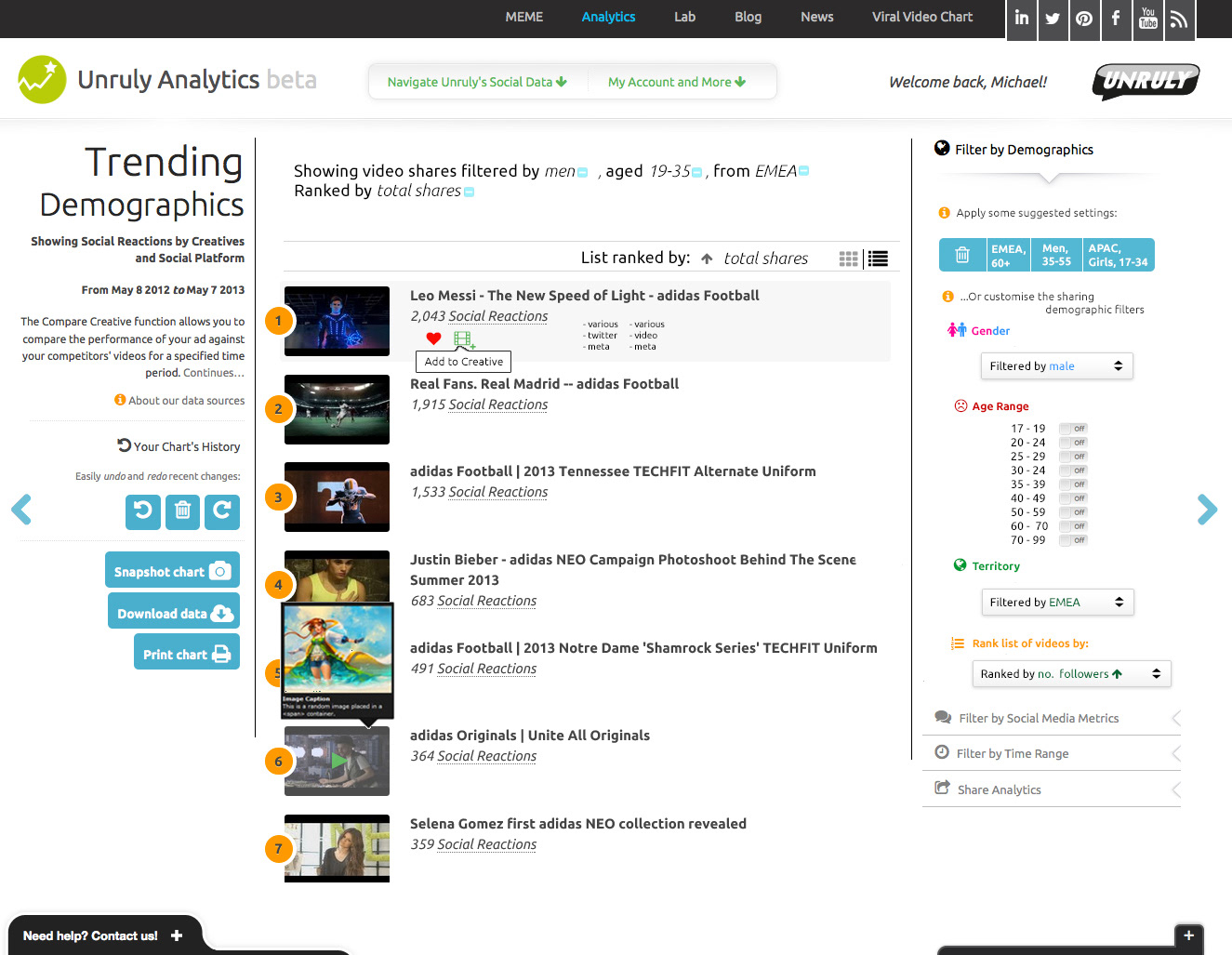Screen dimensions: 1232x955
Task: Click the Download data button
Action: click(174, 611)
